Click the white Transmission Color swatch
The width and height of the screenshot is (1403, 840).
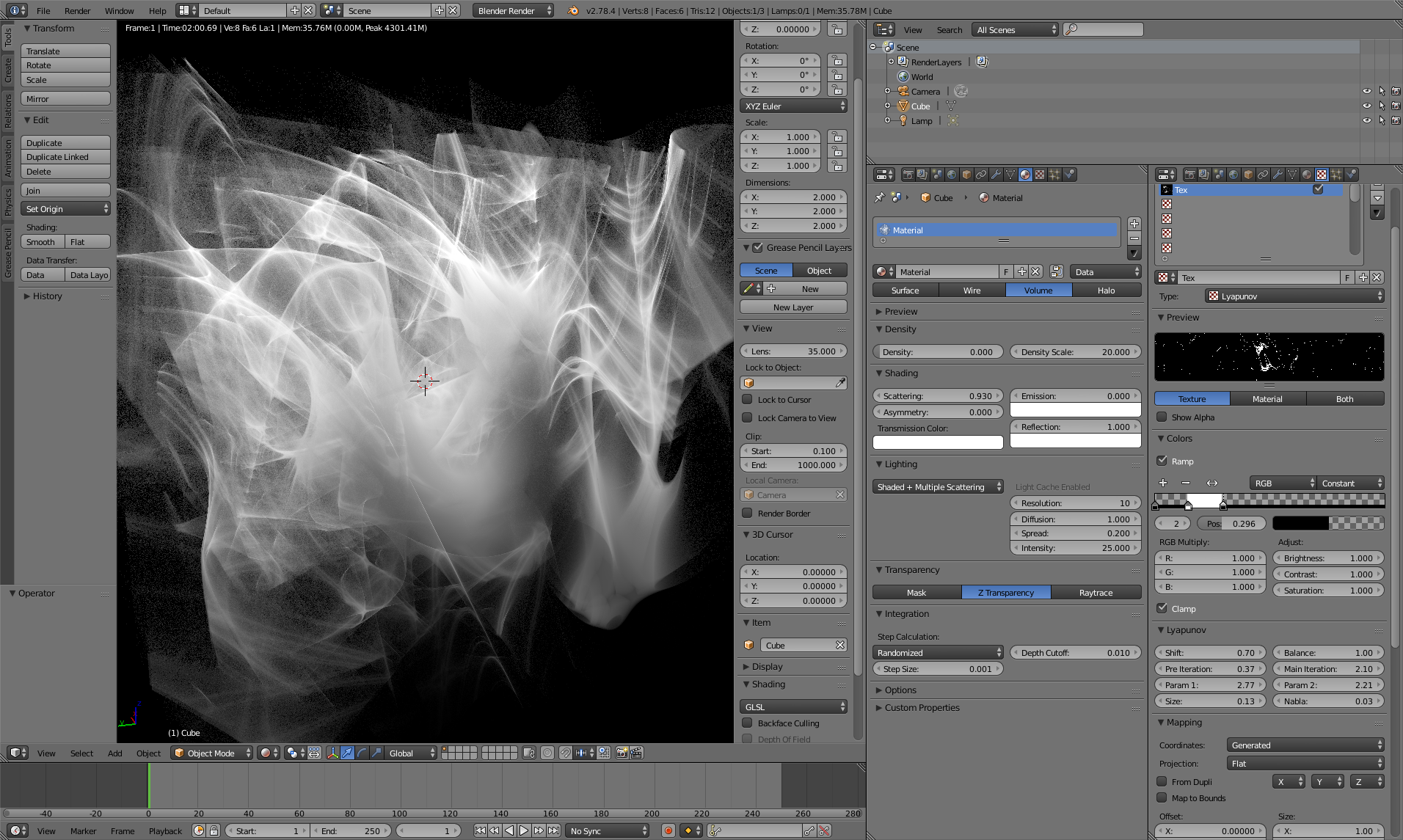pyautogui.click(x=938, y=442)
